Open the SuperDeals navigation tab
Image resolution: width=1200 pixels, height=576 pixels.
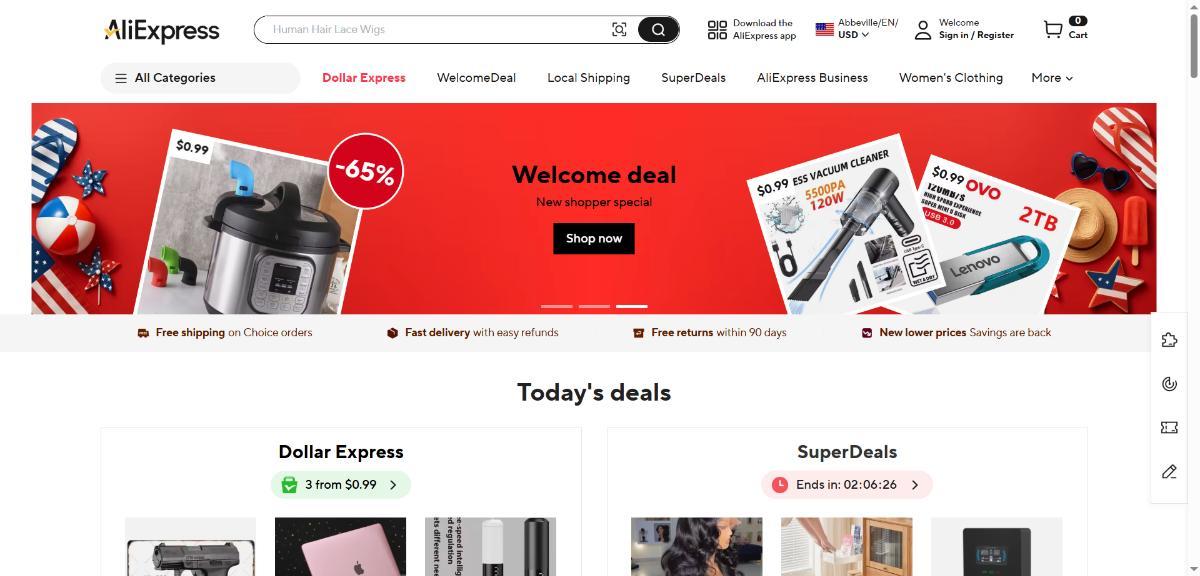693,77
